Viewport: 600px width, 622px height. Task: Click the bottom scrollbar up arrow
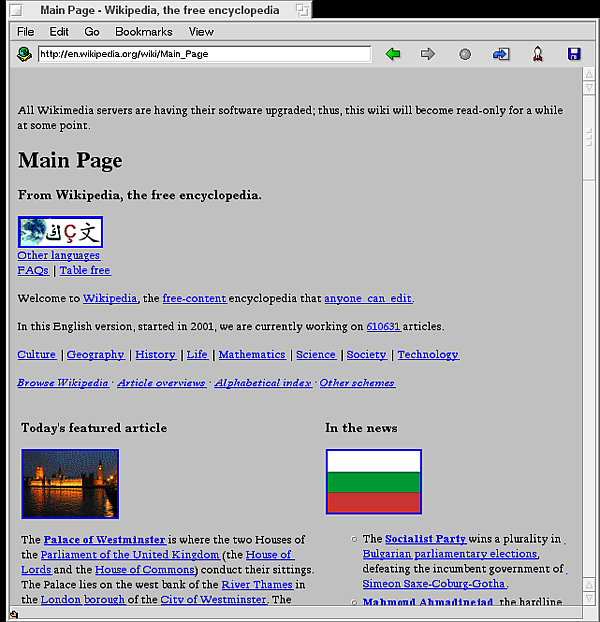coord(589,585)
